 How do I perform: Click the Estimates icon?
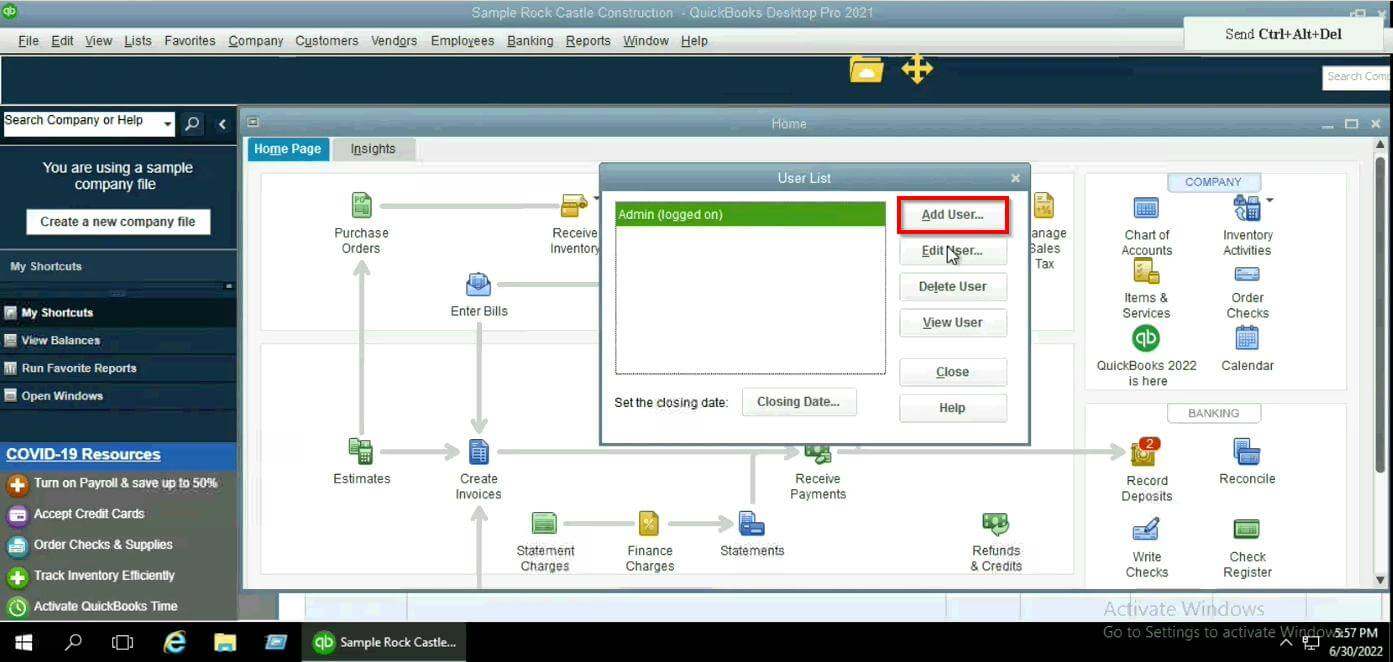click(x=361, y=453)
